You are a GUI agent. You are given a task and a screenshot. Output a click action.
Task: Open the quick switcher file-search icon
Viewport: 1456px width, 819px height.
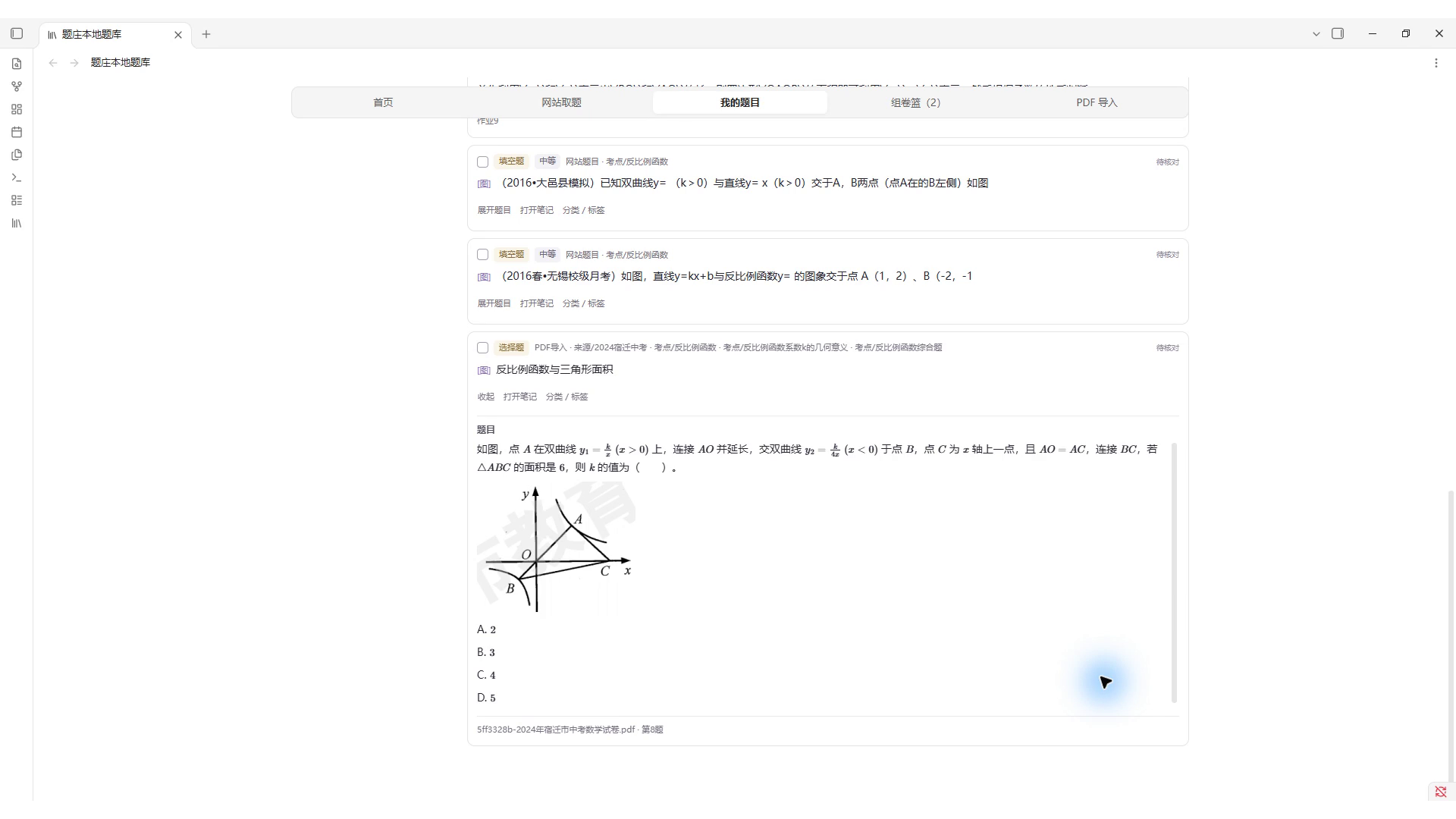pos(17,64)
